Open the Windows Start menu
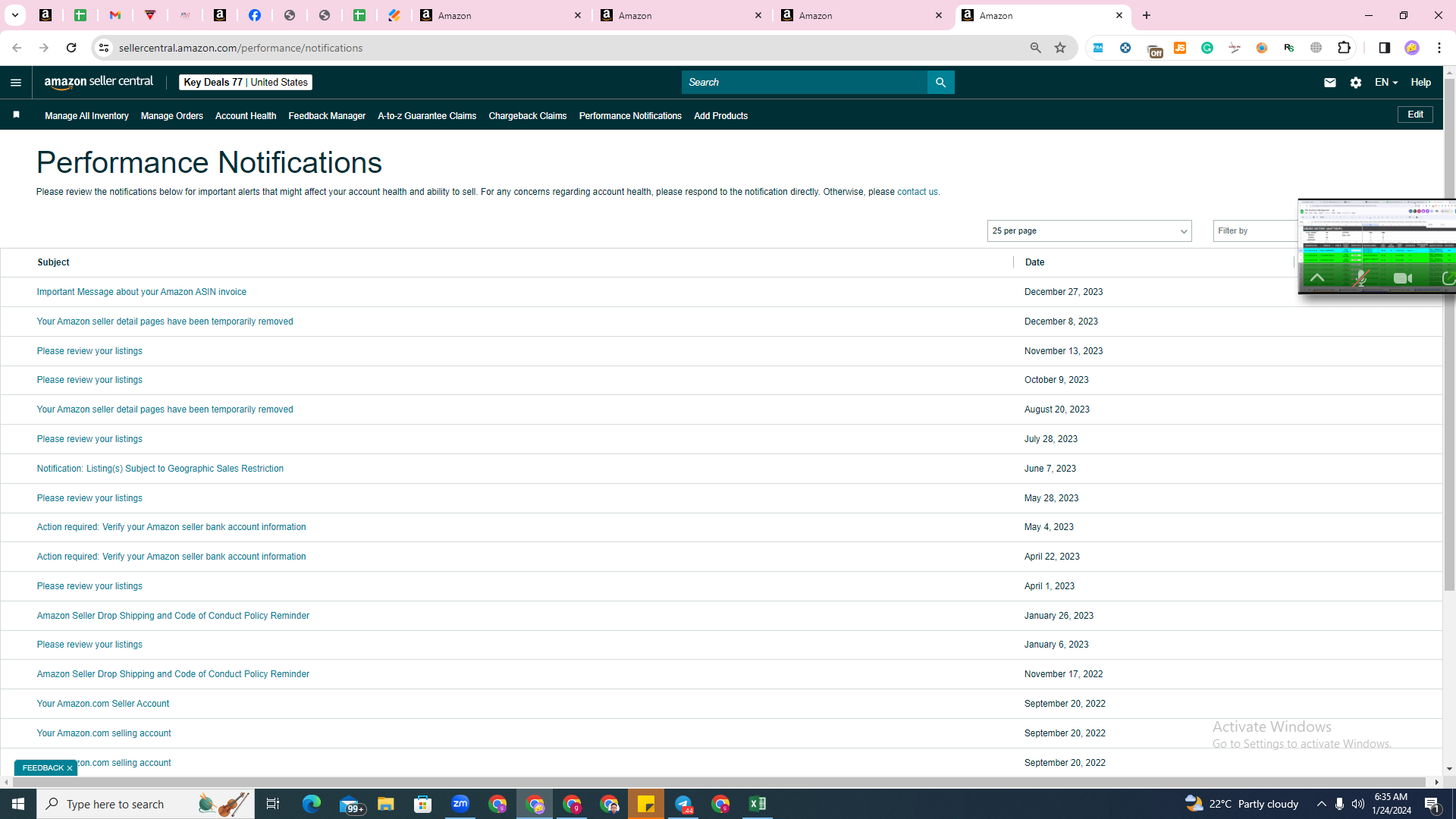The height and width of the screenshot is (819, 1456). click(18, 804)
